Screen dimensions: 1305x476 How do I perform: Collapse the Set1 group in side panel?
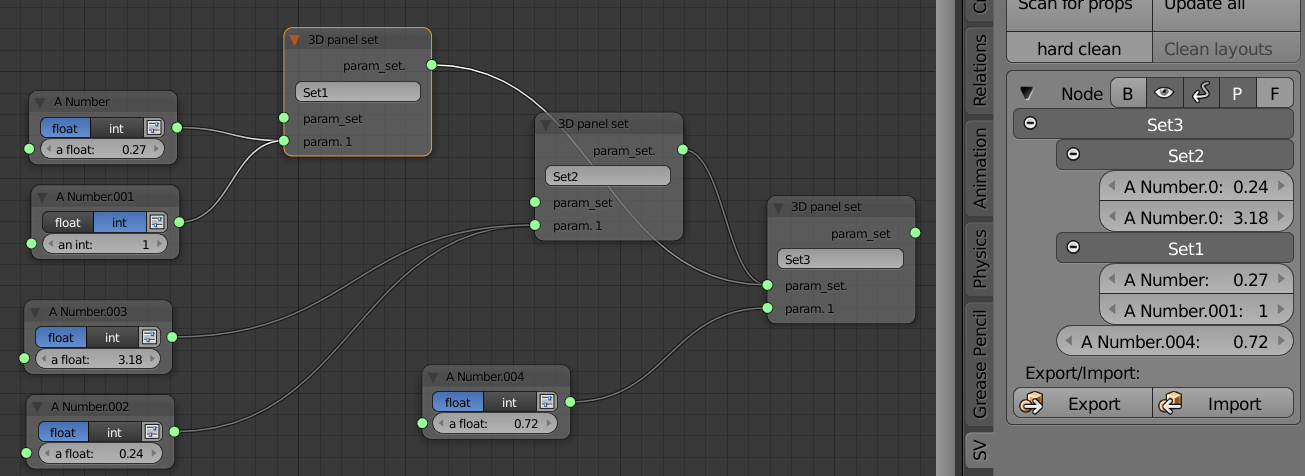click(x=1073, y=247)
